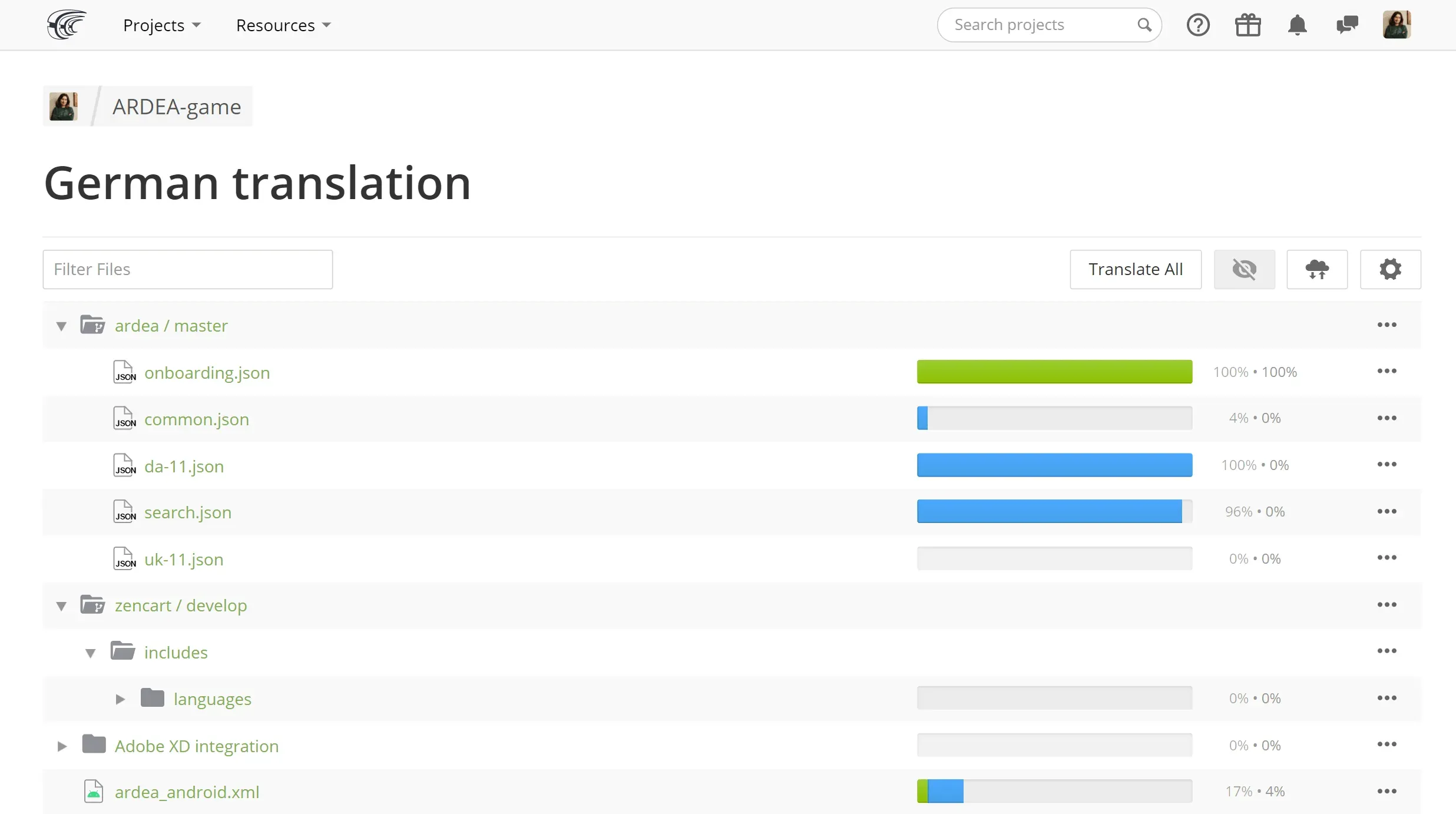This screenshot has width=1456, height=814.
Task: Collapse the ardea / master branch
Action: [x=61, y=326]
